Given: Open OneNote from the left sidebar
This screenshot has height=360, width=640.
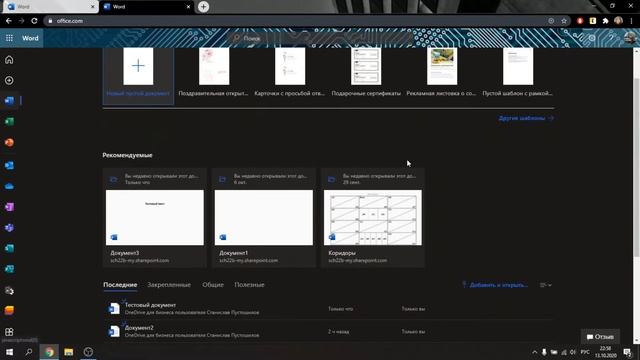Looking at the screenshot, I should click(9, 207).
